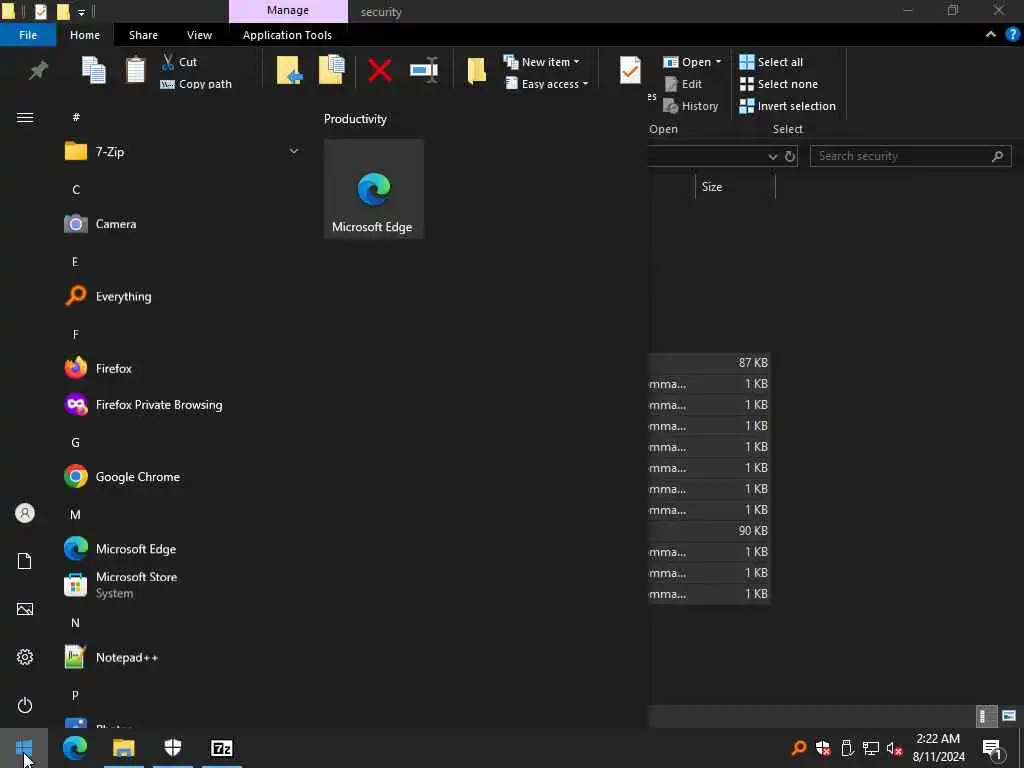Click the 90 KB size cell

point(753,530)
